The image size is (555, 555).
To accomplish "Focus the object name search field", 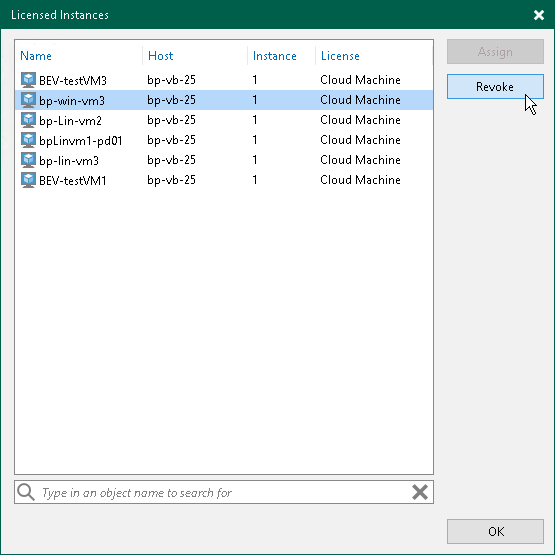I will 224,492.
